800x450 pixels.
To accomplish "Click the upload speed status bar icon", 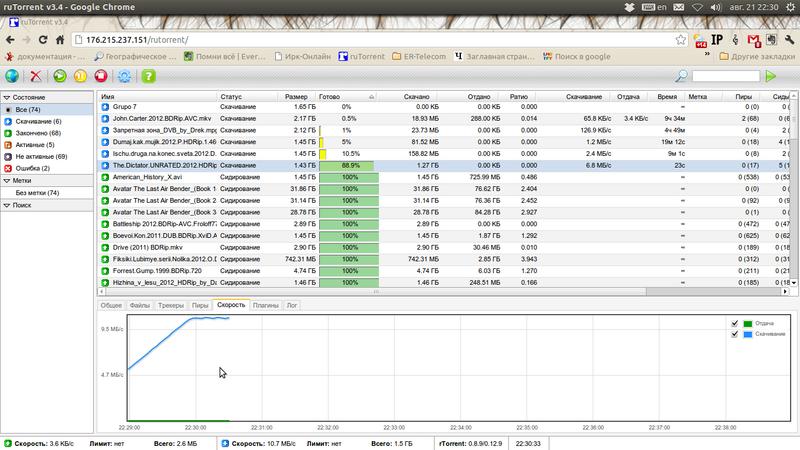I will 8,443.
